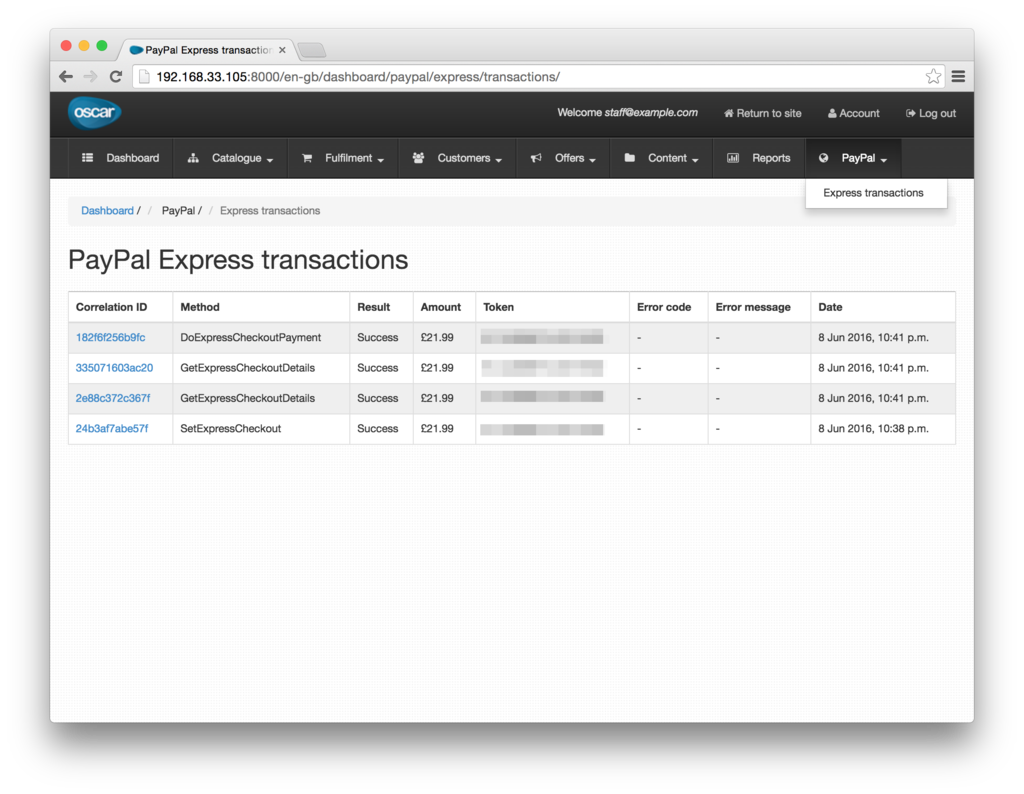Click the PayPal globe icon

coord(824,158)
